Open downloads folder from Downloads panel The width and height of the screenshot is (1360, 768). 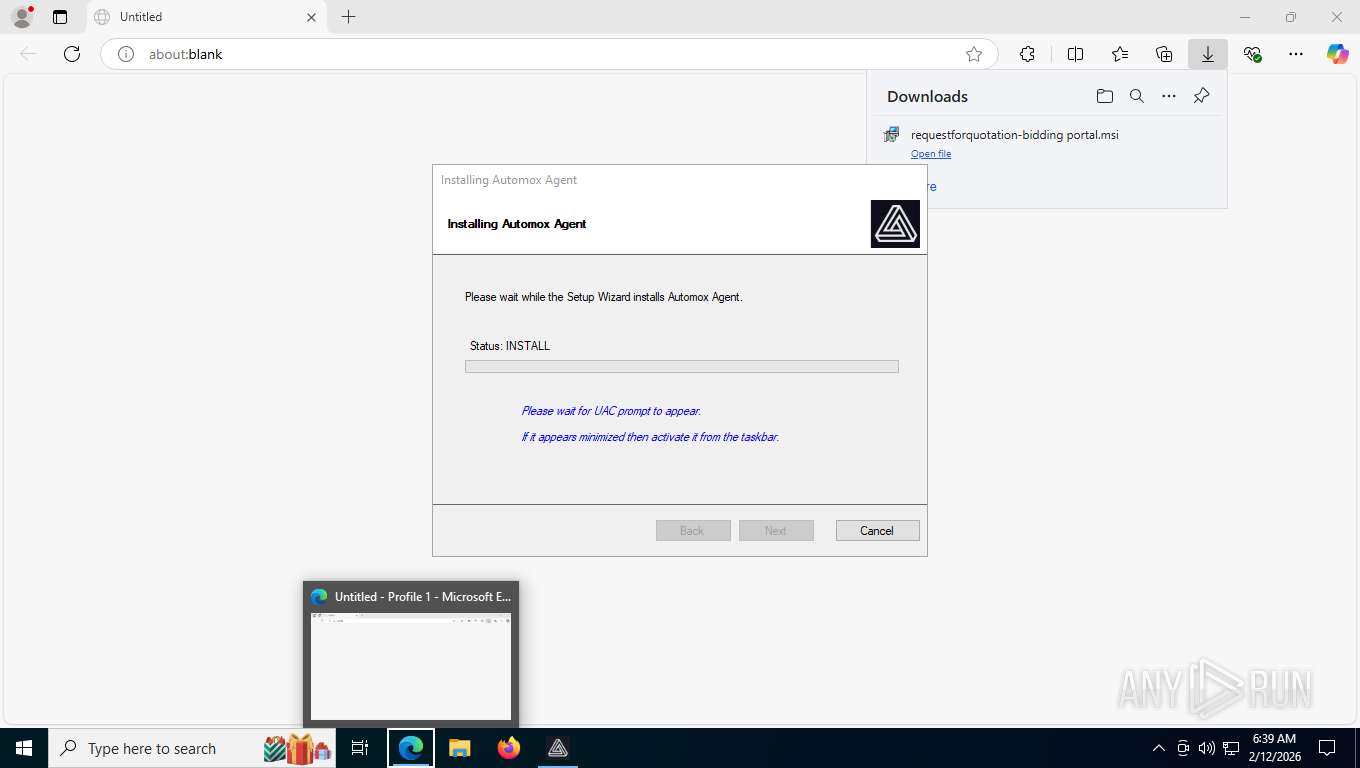1105,96
